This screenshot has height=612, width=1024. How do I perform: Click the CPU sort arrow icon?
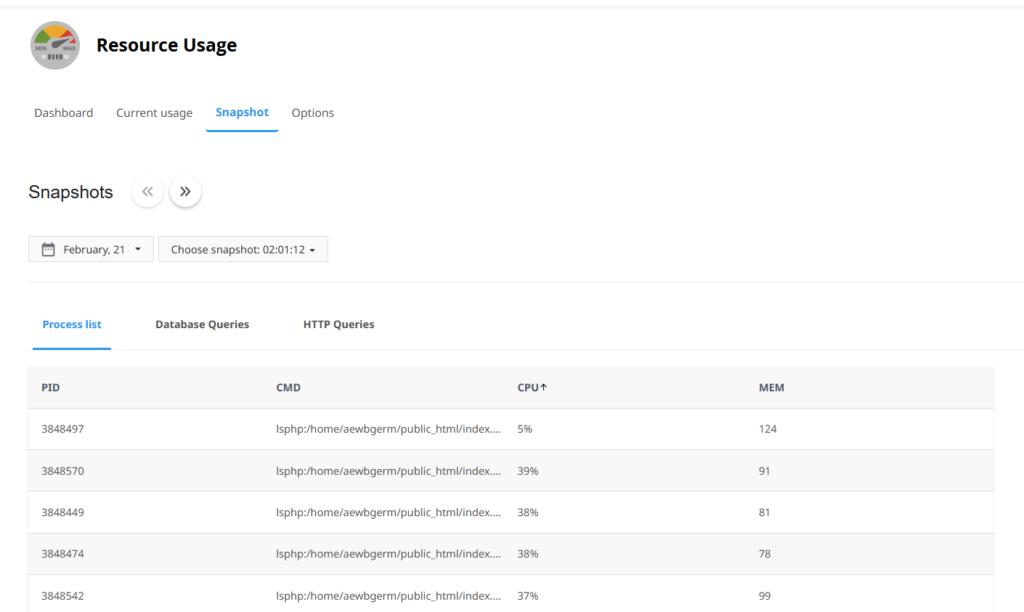[544, 388]
